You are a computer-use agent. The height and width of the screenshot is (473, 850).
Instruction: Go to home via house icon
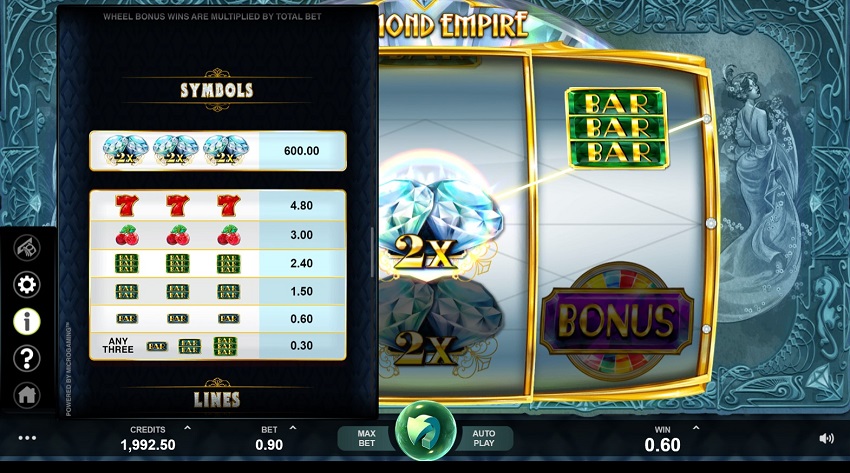(27, 395)
